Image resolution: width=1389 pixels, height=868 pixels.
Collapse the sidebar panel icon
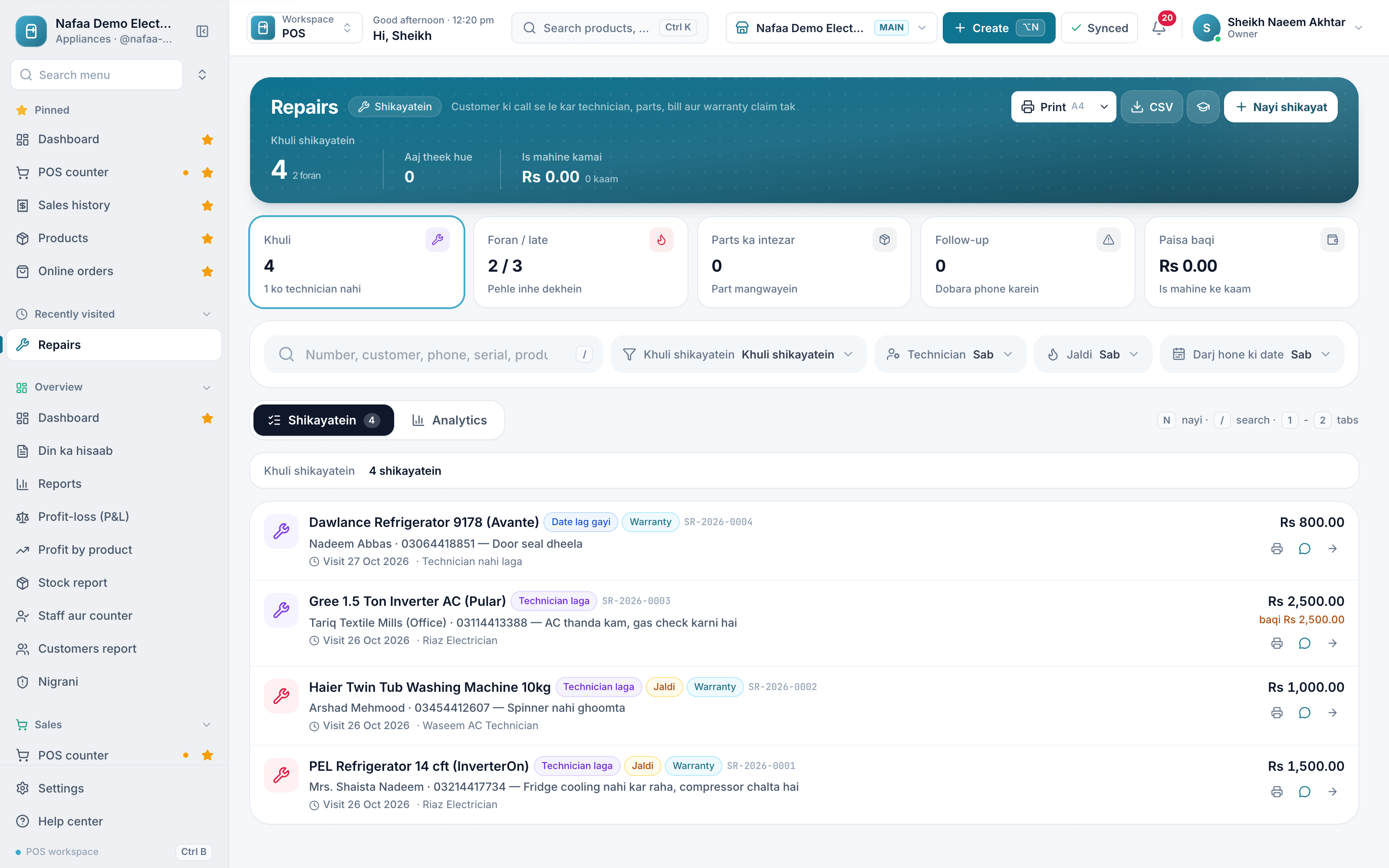202,31
